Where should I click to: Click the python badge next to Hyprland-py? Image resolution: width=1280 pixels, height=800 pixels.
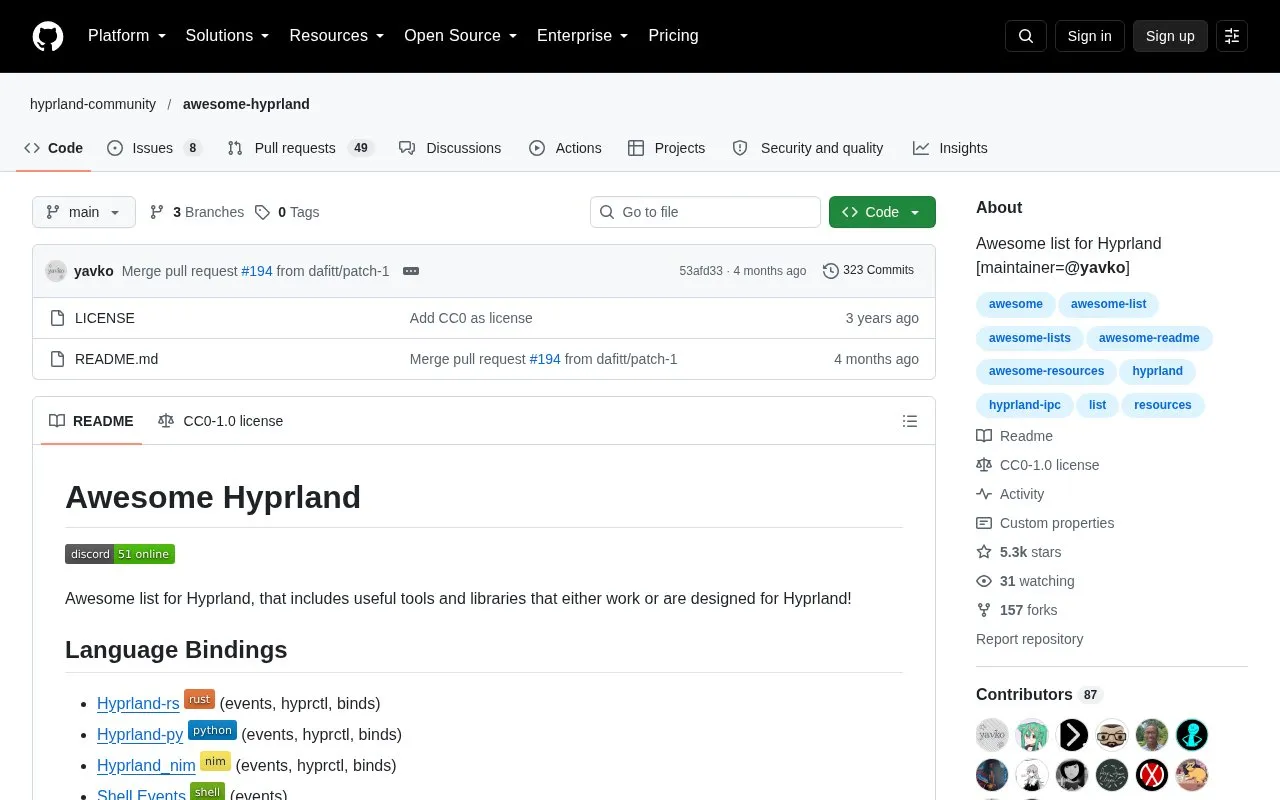(213, 730)
